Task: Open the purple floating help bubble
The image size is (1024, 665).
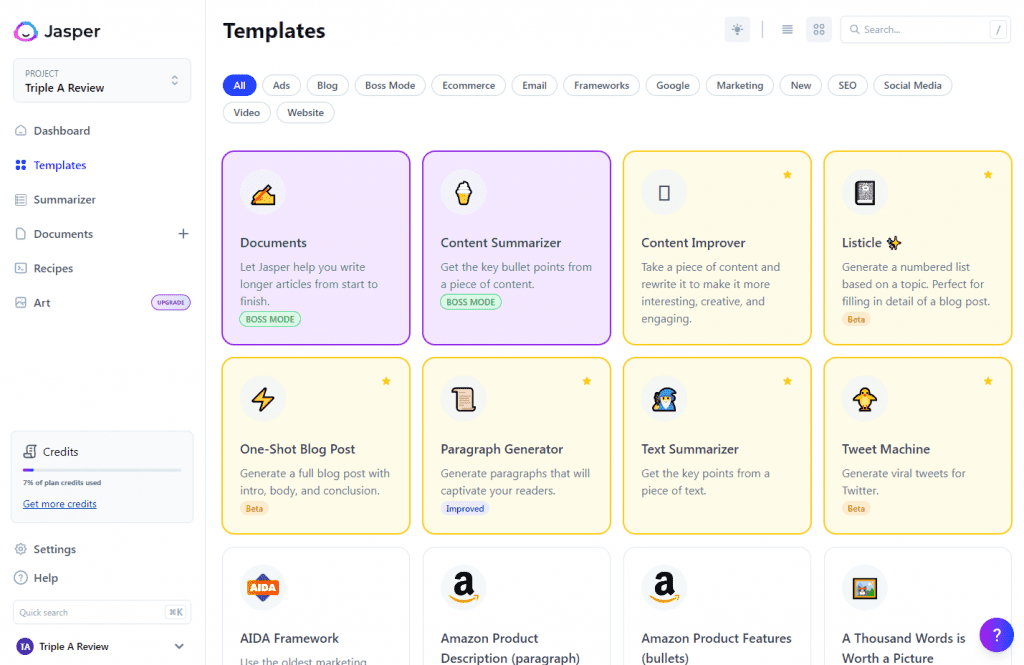Action: (x=997, y=634)
